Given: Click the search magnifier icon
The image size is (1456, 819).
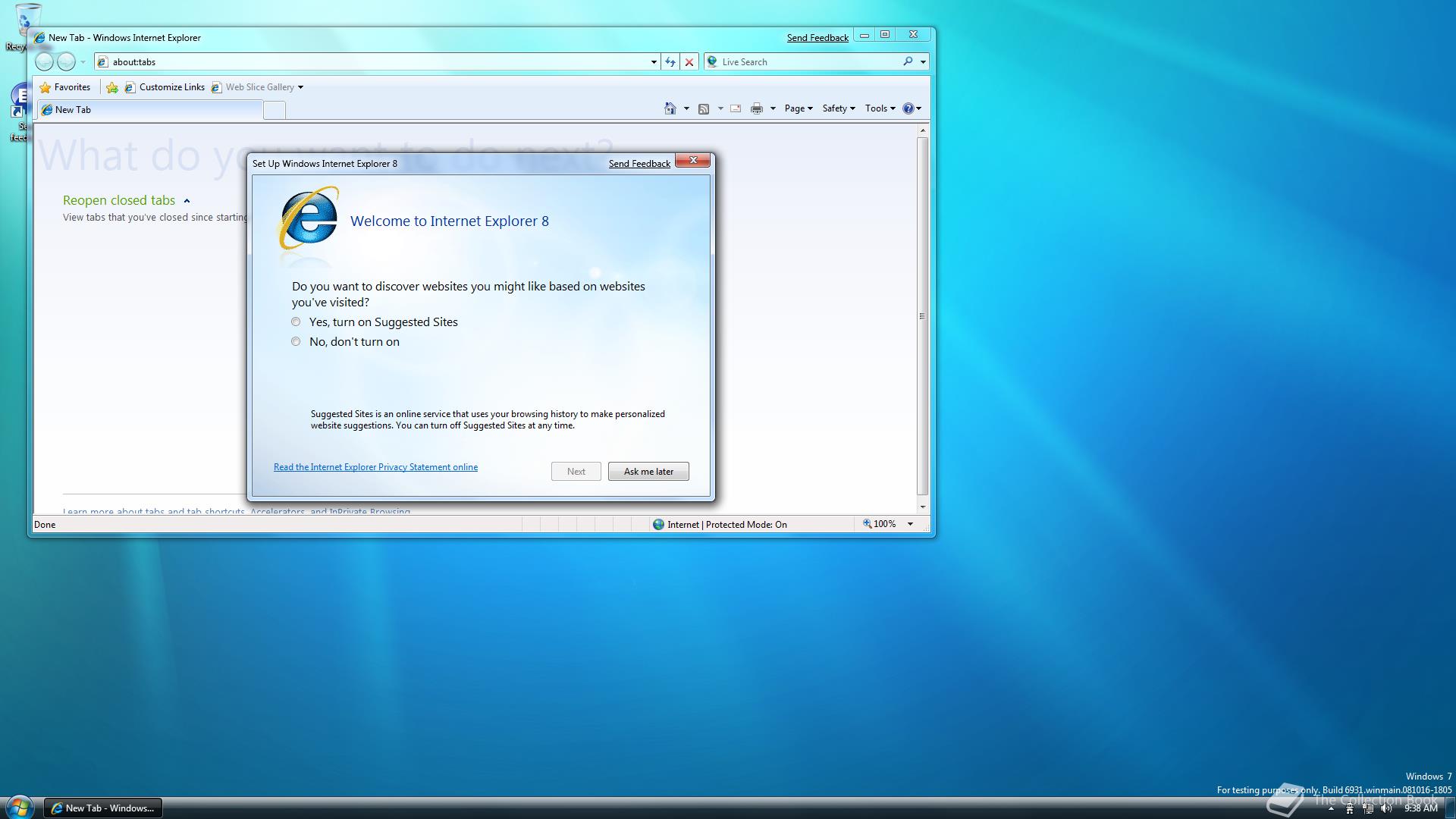Looking at the screenshot, I should tap(908, 61).
